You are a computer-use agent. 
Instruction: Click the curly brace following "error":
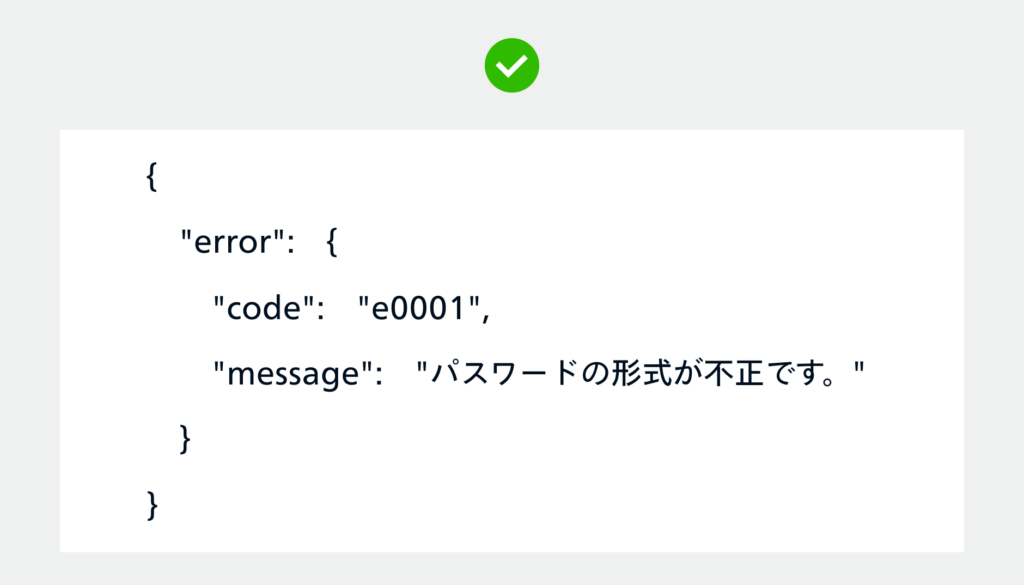click(332, 243)
